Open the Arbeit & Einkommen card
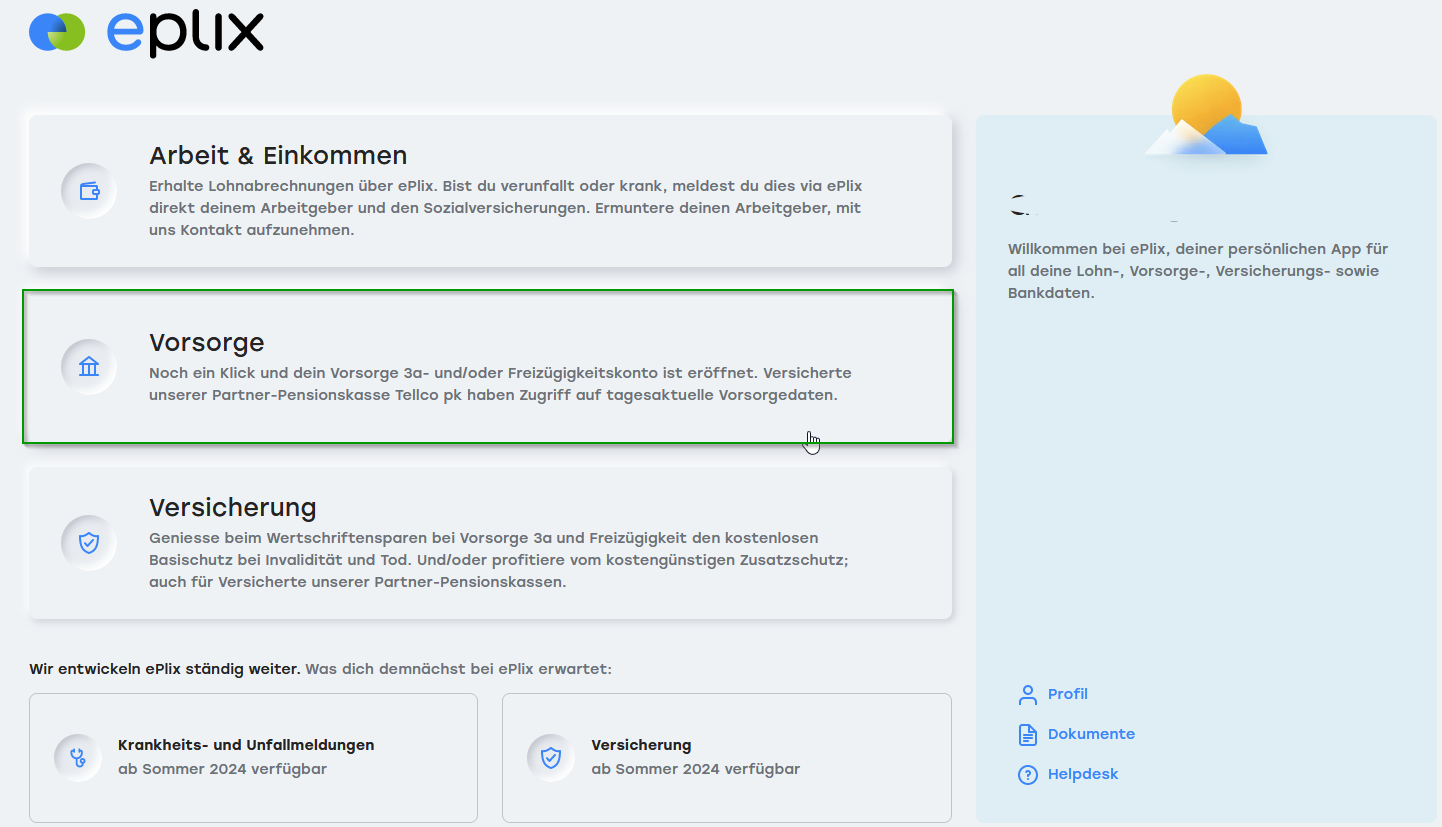Screen dimensions: 1442x827 (x=490, y=188)
